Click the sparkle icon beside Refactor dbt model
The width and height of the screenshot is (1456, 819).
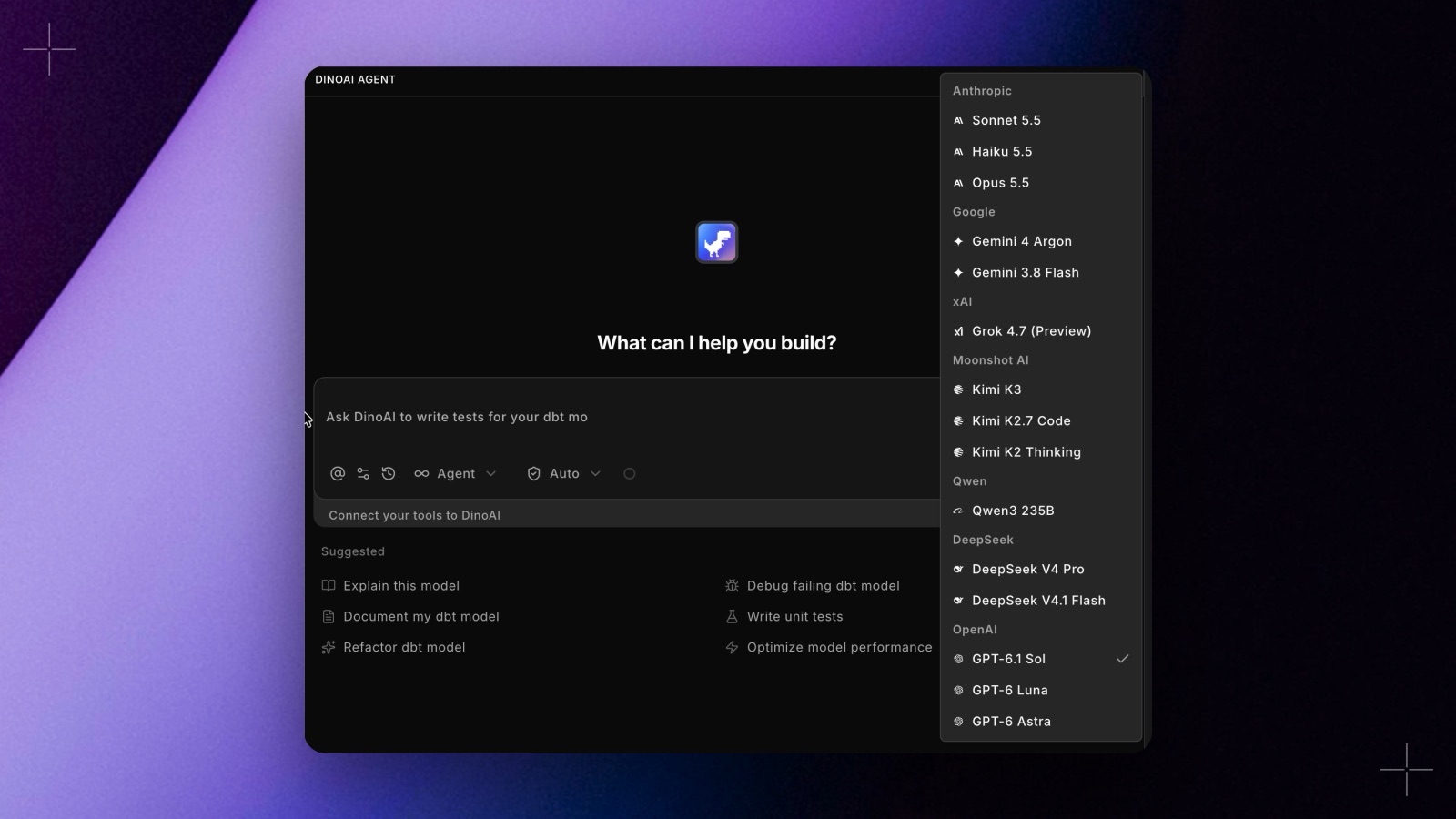click(x=329, y=648)
